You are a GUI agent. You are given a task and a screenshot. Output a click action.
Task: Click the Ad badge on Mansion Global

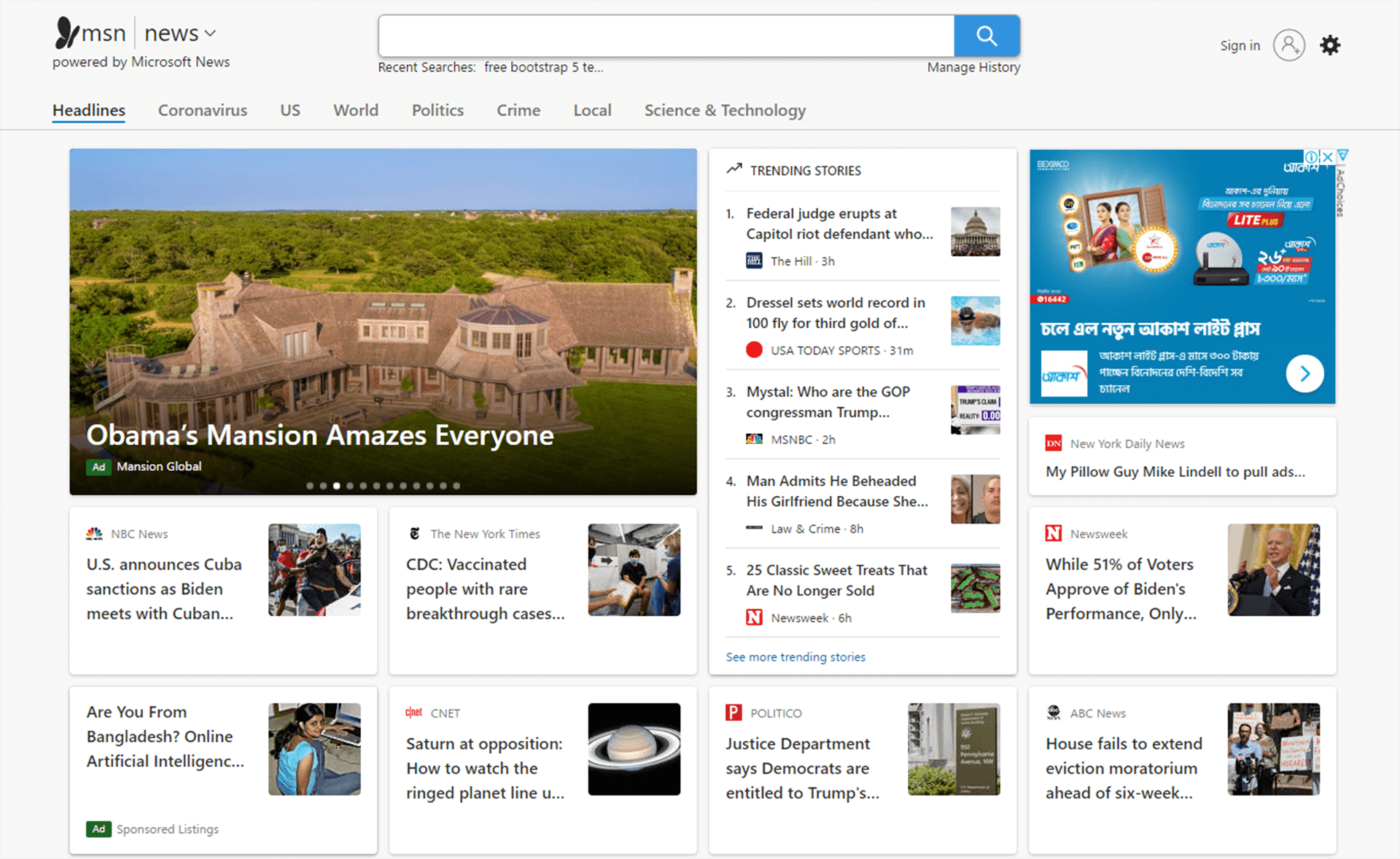pyautogui.click(x=98, y=467)
